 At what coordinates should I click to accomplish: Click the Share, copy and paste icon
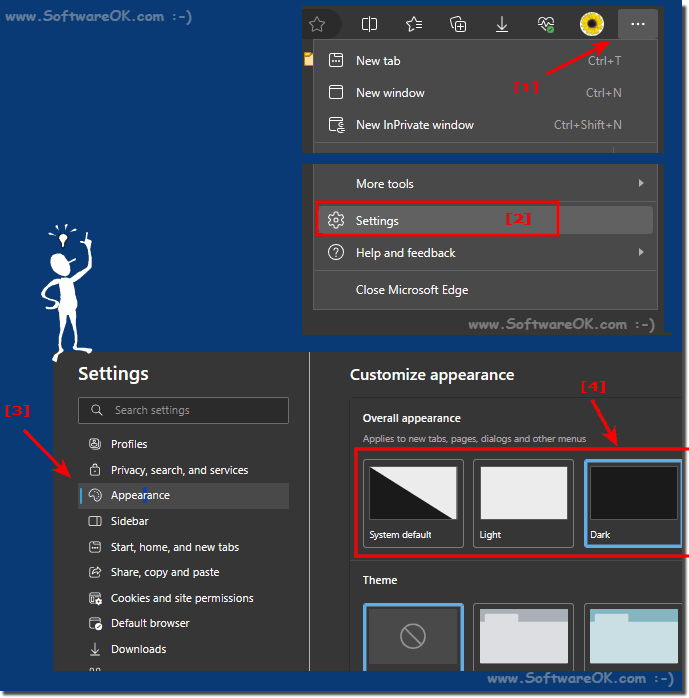95,572
